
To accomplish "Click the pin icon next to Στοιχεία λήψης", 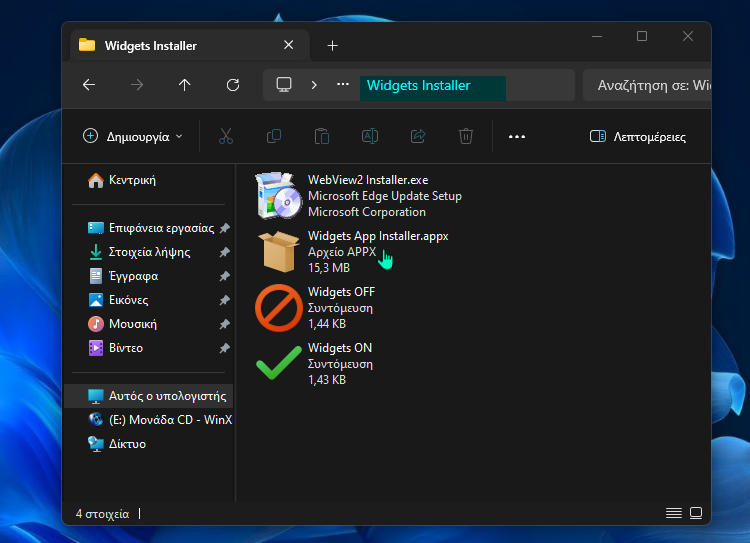I will [x=224, y=252].
